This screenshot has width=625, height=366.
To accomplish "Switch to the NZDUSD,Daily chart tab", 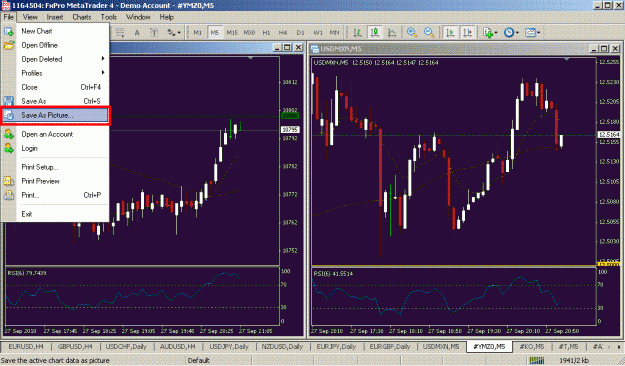I will 282,346.
